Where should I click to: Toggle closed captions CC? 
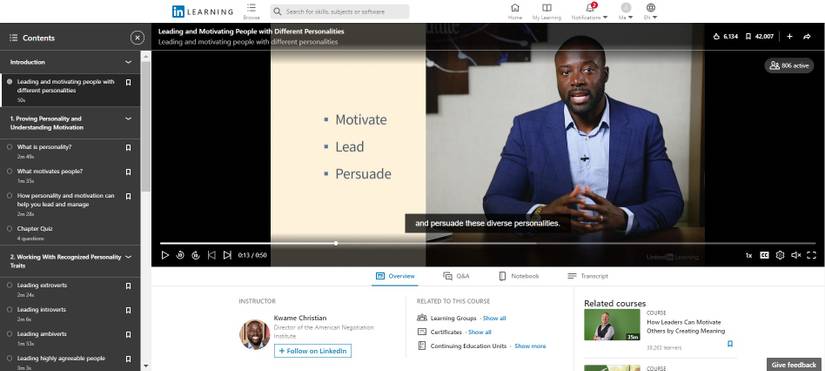(764, 255)
